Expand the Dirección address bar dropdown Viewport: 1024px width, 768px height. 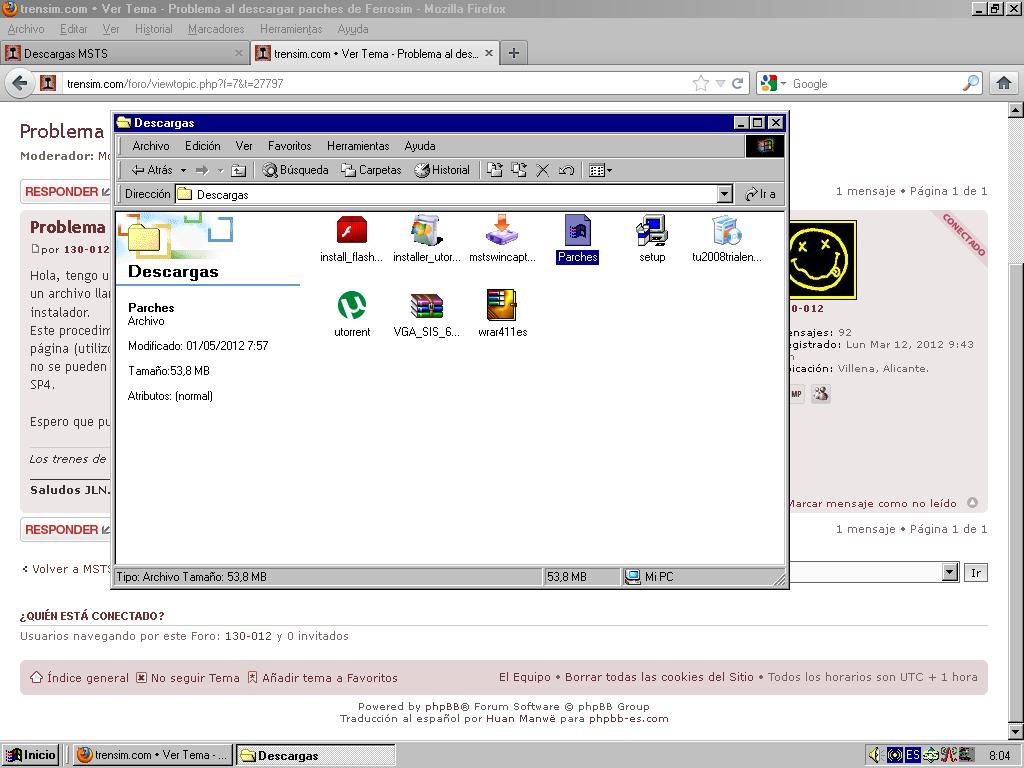725,194
